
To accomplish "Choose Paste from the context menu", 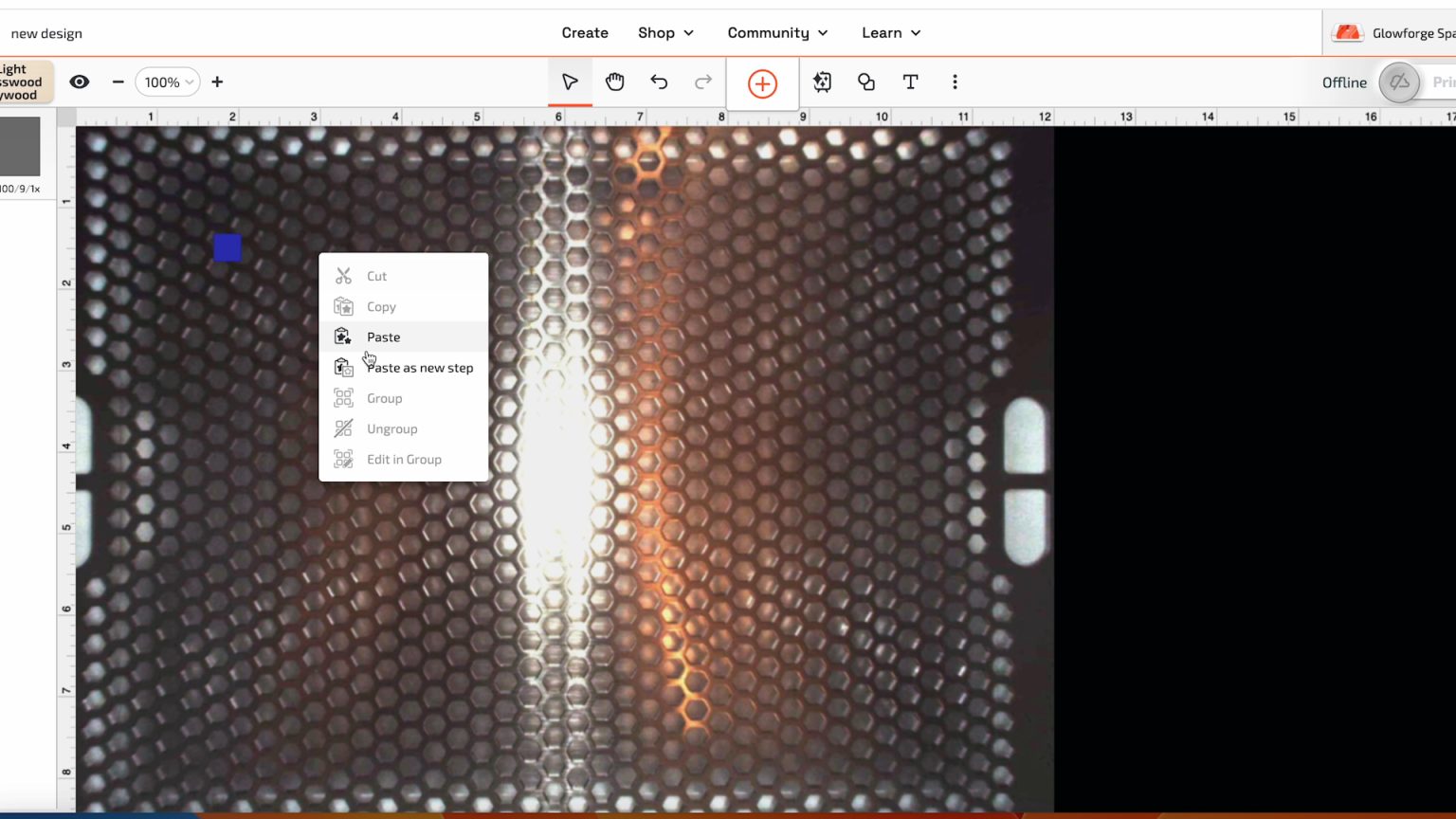I will coord(383,337).
